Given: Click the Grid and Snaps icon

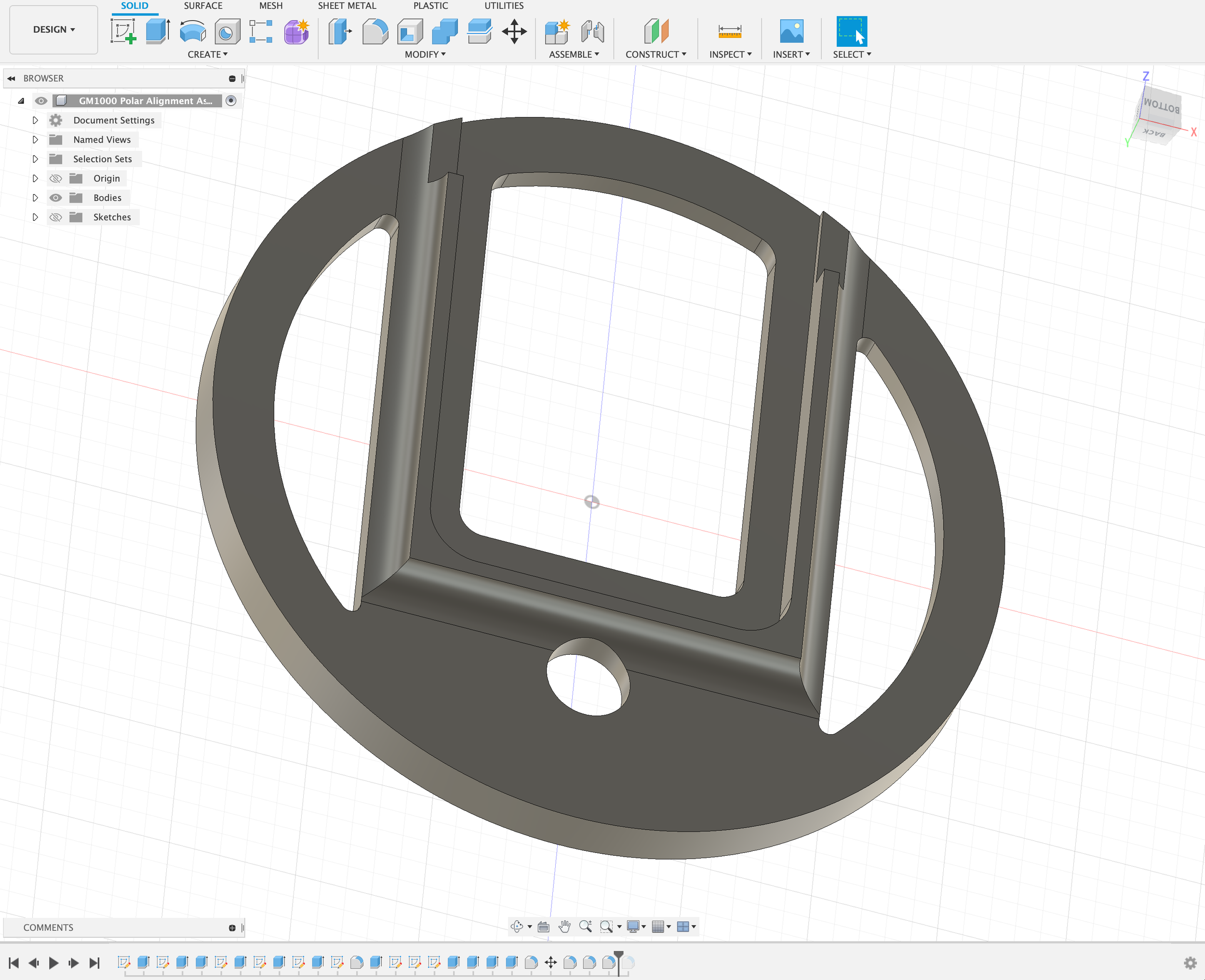Looking at the screenshot, I should [x=658, y=927].
